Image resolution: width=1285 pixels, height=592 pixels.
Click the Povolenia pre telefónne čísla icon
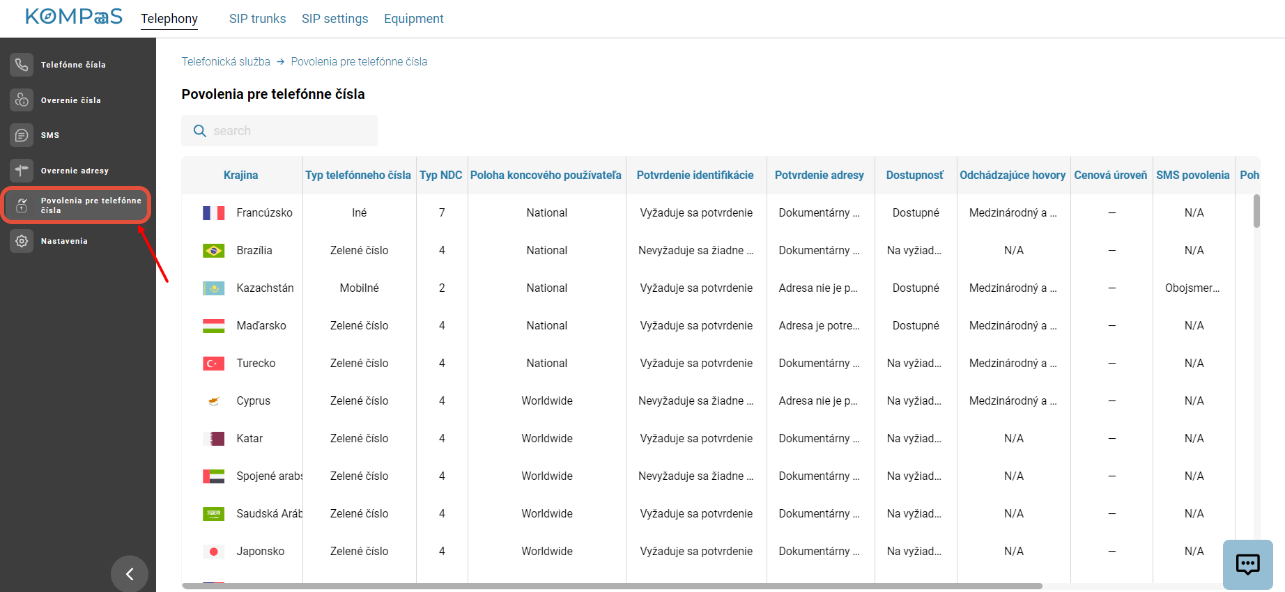[22, 206]
